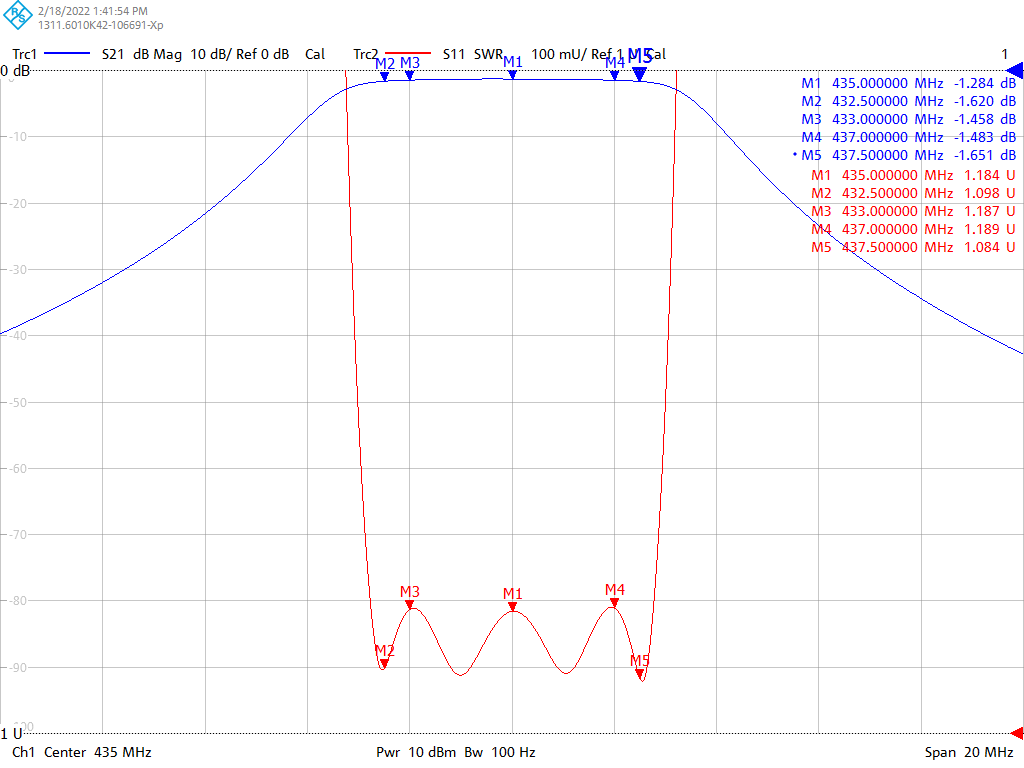Click the marker readout row 1.187 U
This screenshot has width=1024, height=768.
tap(913, 212)
